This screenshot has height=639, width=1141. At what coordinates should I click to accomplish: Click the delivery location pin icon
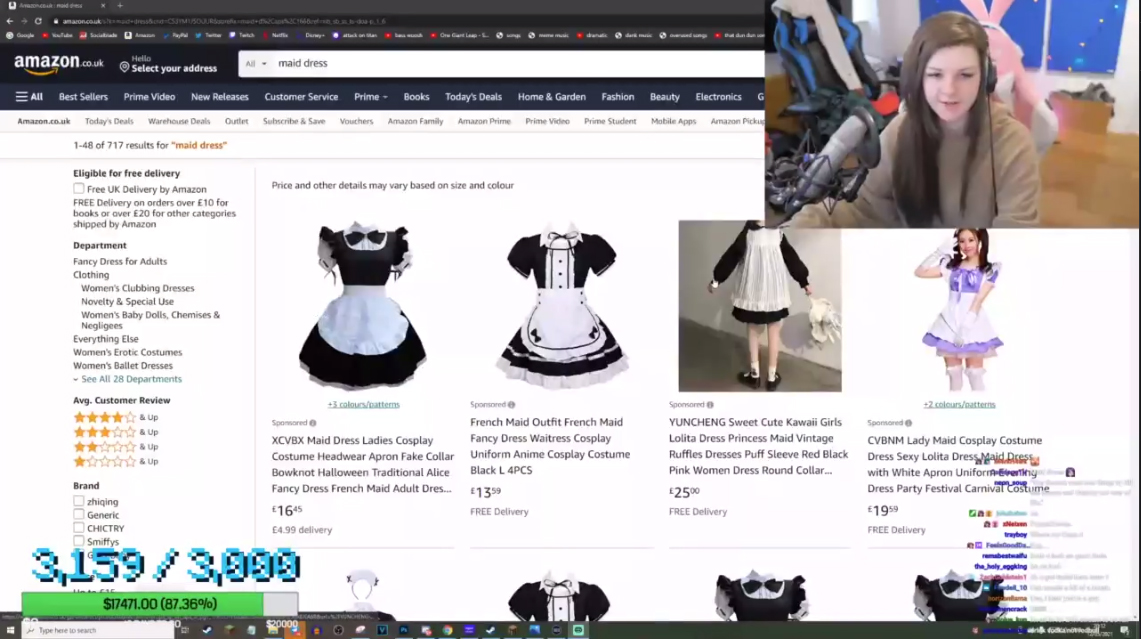[x=124, y=68]
